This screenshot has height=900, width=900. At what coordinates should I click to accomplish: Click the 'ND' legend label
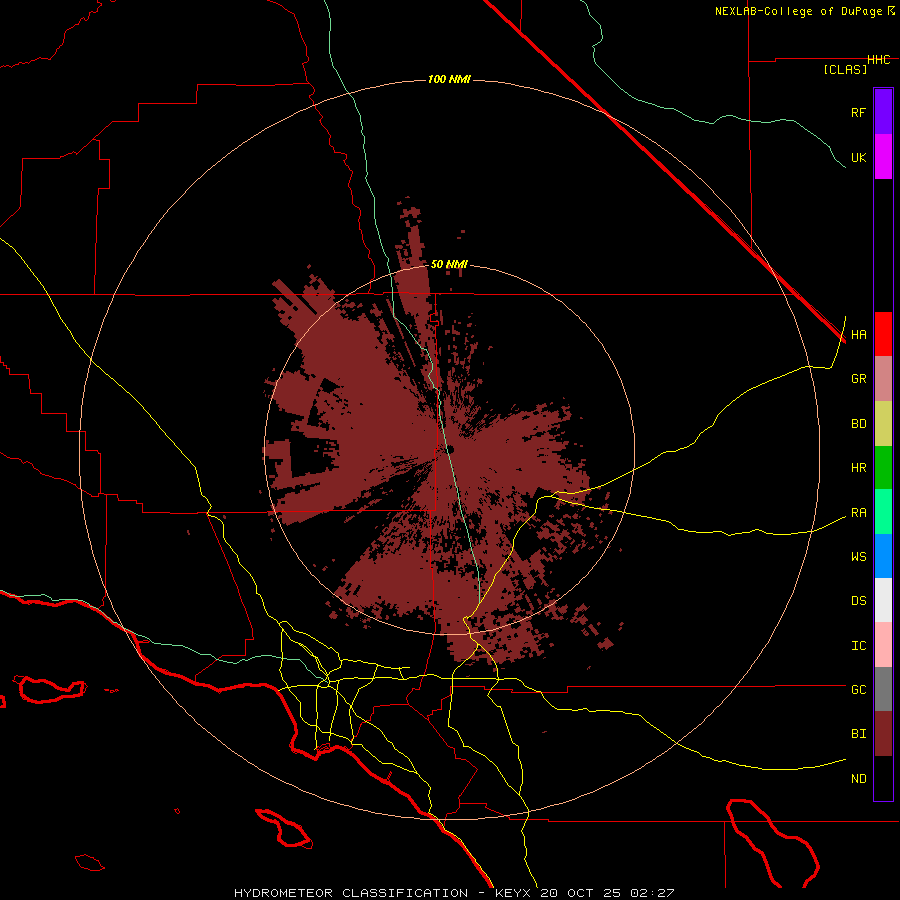point(858,779)
